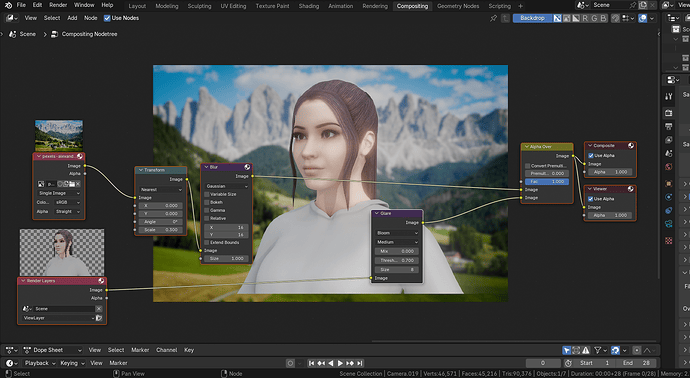Open the View Layer properties tab
The height and width of the screenshot is (378, 690).
668,140
